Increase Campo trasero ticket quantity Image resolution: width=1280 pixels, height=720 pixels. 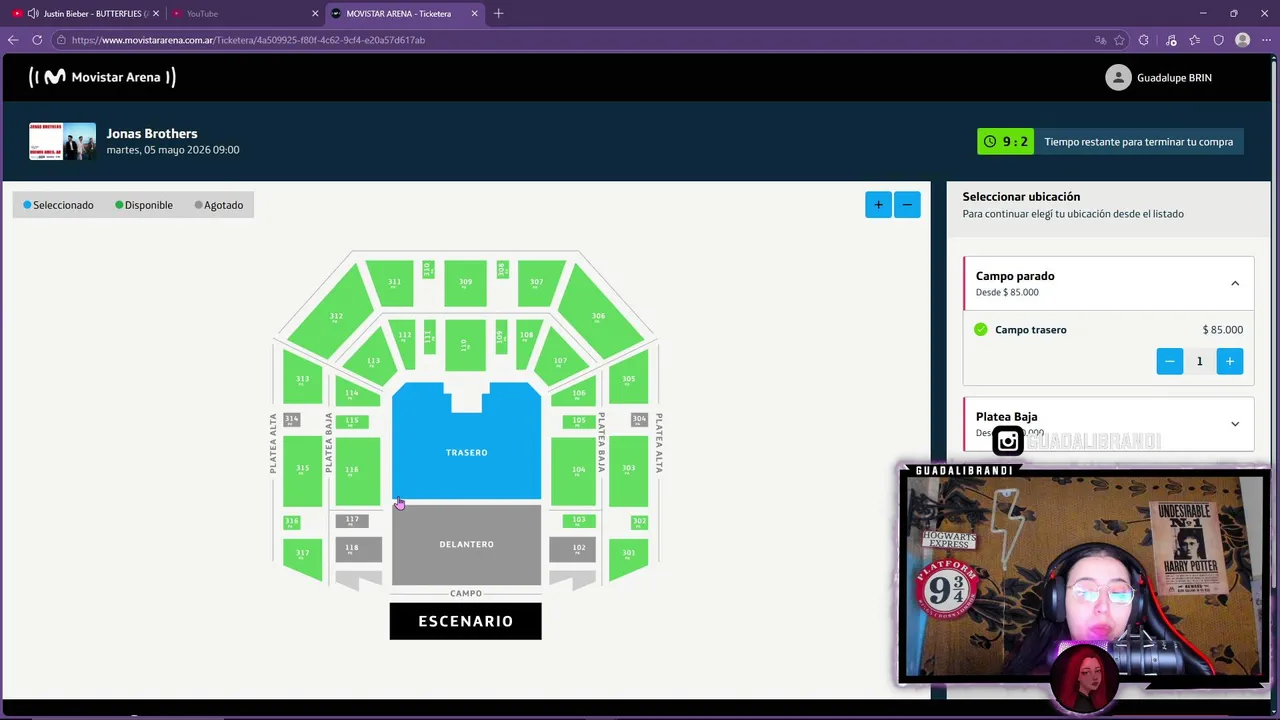[x=1230, y=361]
